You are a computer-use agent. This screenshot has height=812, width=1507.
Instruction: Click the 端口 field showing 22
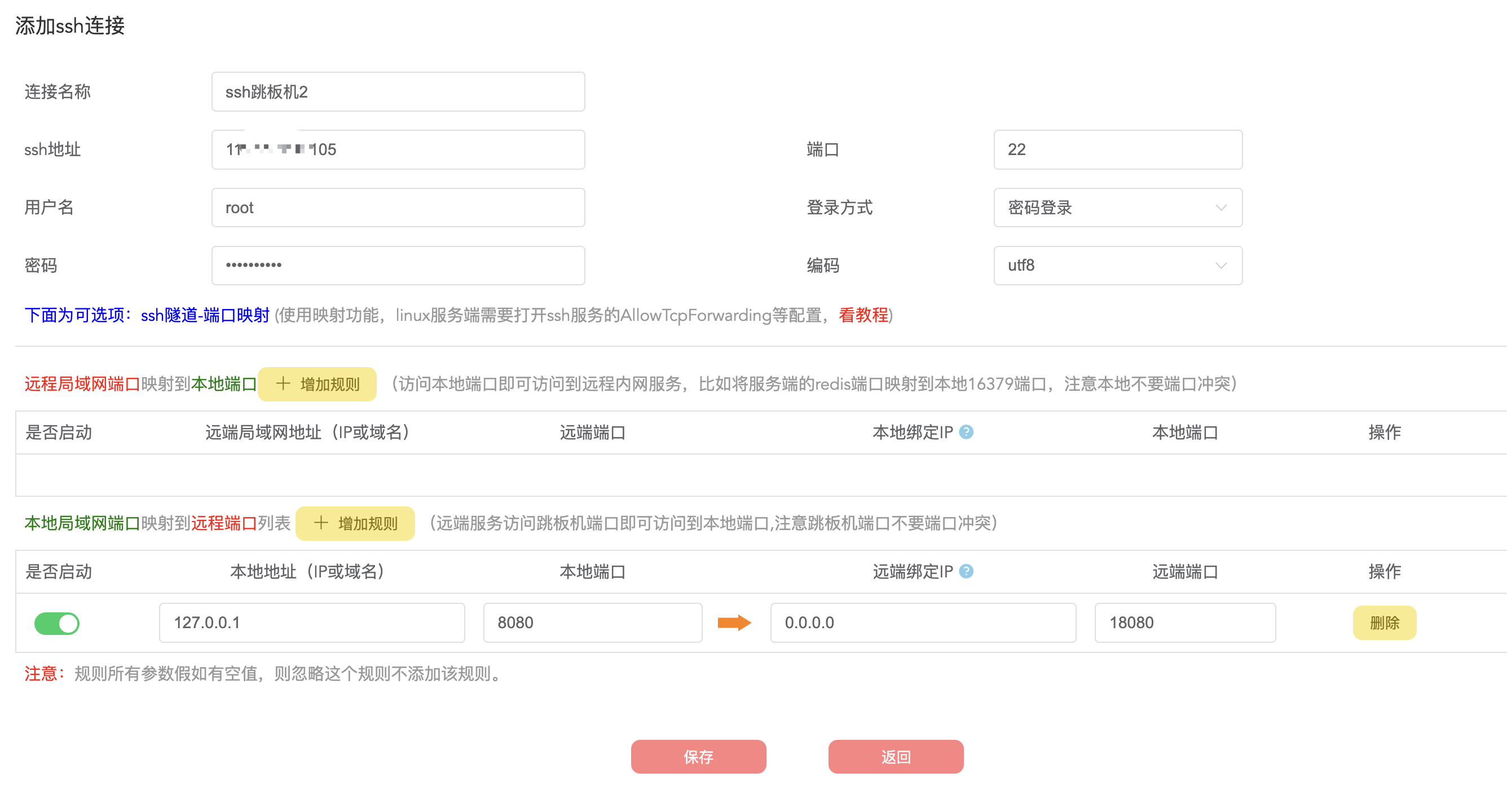(x=1117, y=150)
